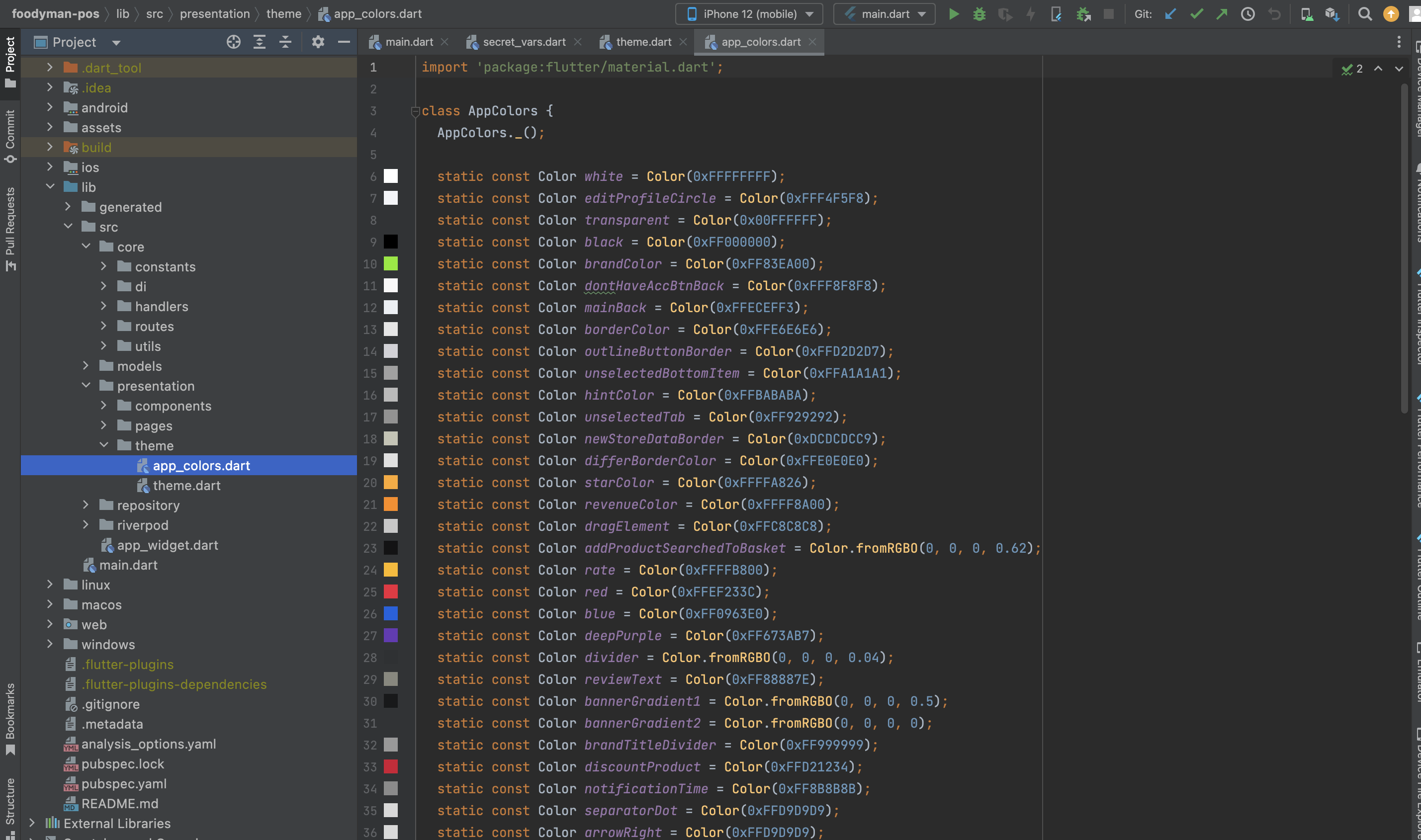The height and width of the screenshot is (840, 1421).
Task: Collapse the presentation folder
Action: (x=86, y=386)
